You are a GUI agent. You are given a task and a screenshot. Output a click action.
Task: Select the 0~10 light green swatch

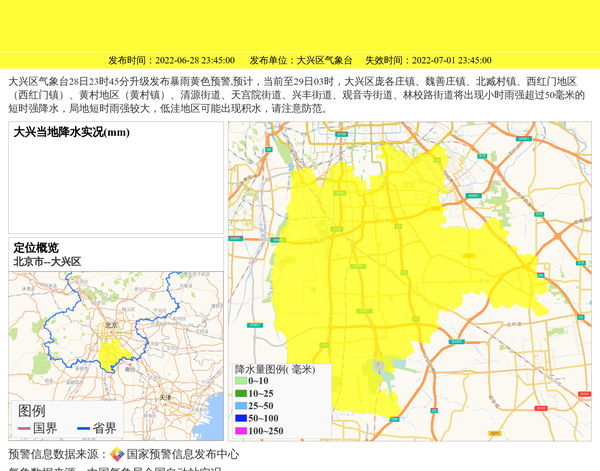(x=240, y=381)
